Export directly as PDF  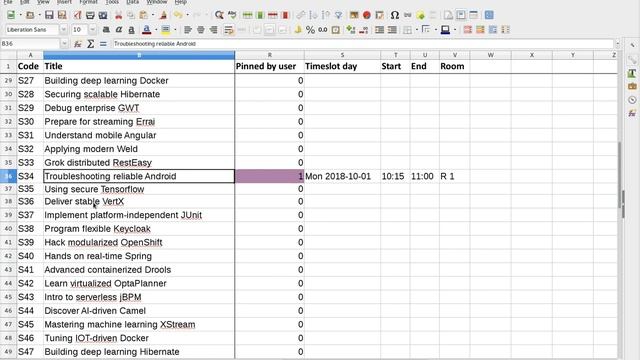(x=77, y=15)
